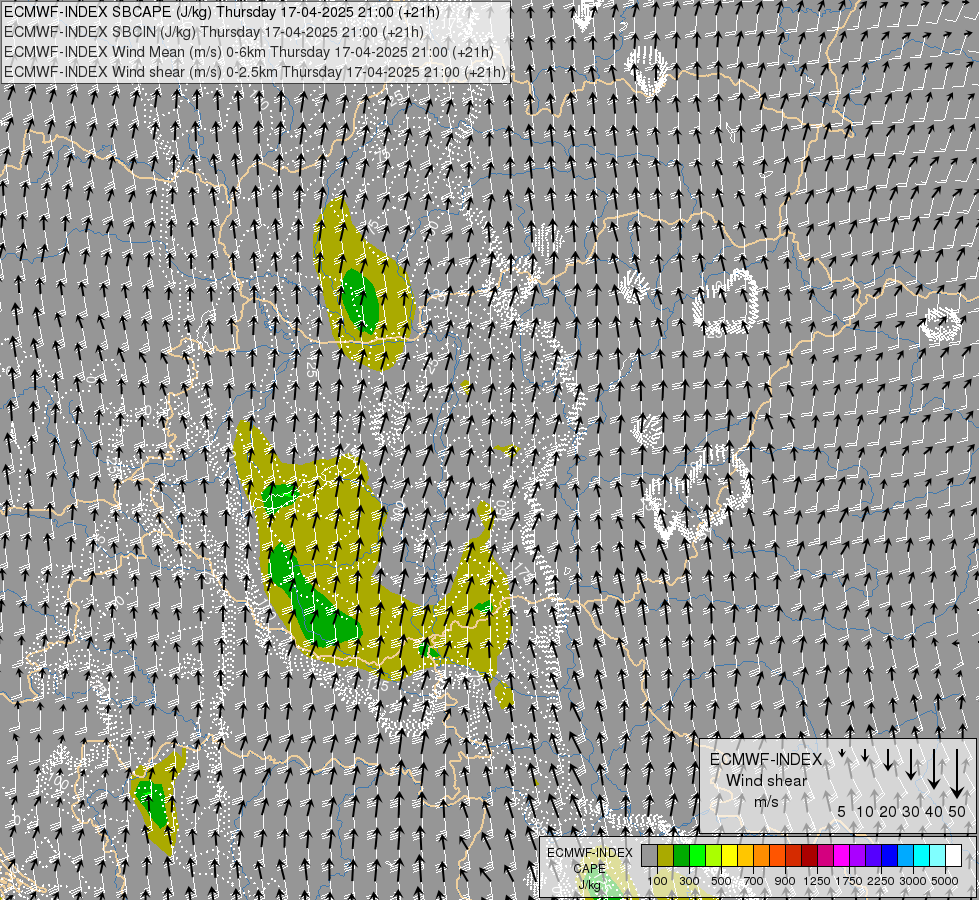Viewport: 979px width, 900px height.
Task: Select the bright green CAPE legend swatch
Action: (698, 855)
